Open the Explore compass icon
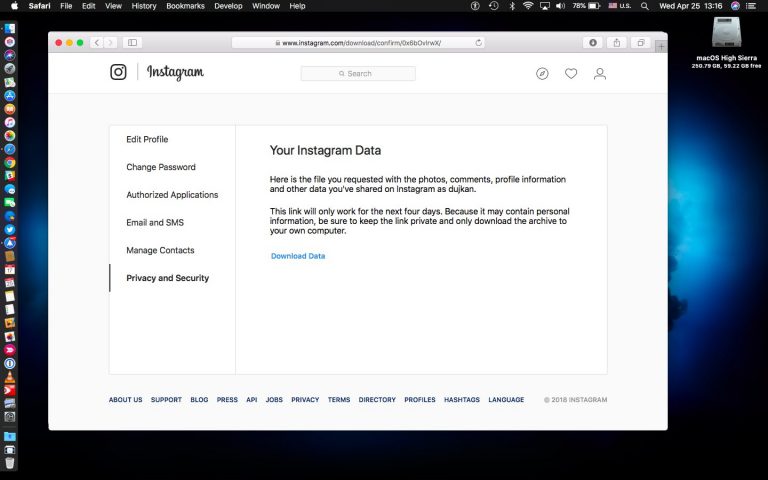Viewport: 768px width, 480px height. click(x=542, y=73)
